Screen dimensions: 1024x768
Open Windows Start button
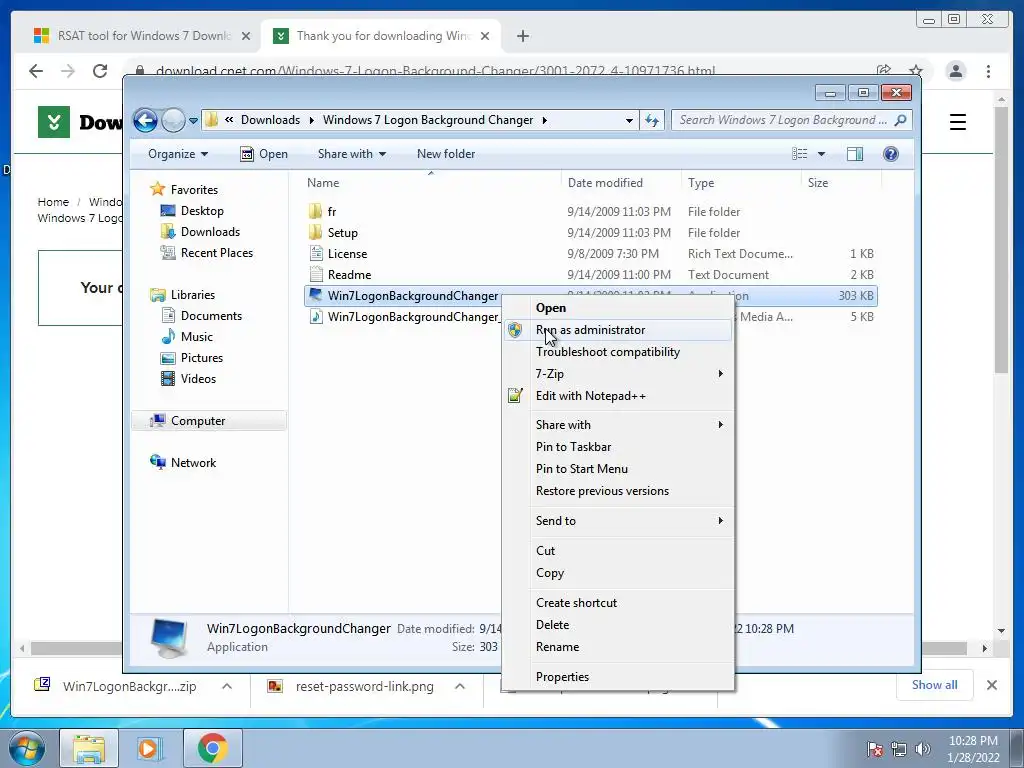pyautogui.click(x=26, y=748)
